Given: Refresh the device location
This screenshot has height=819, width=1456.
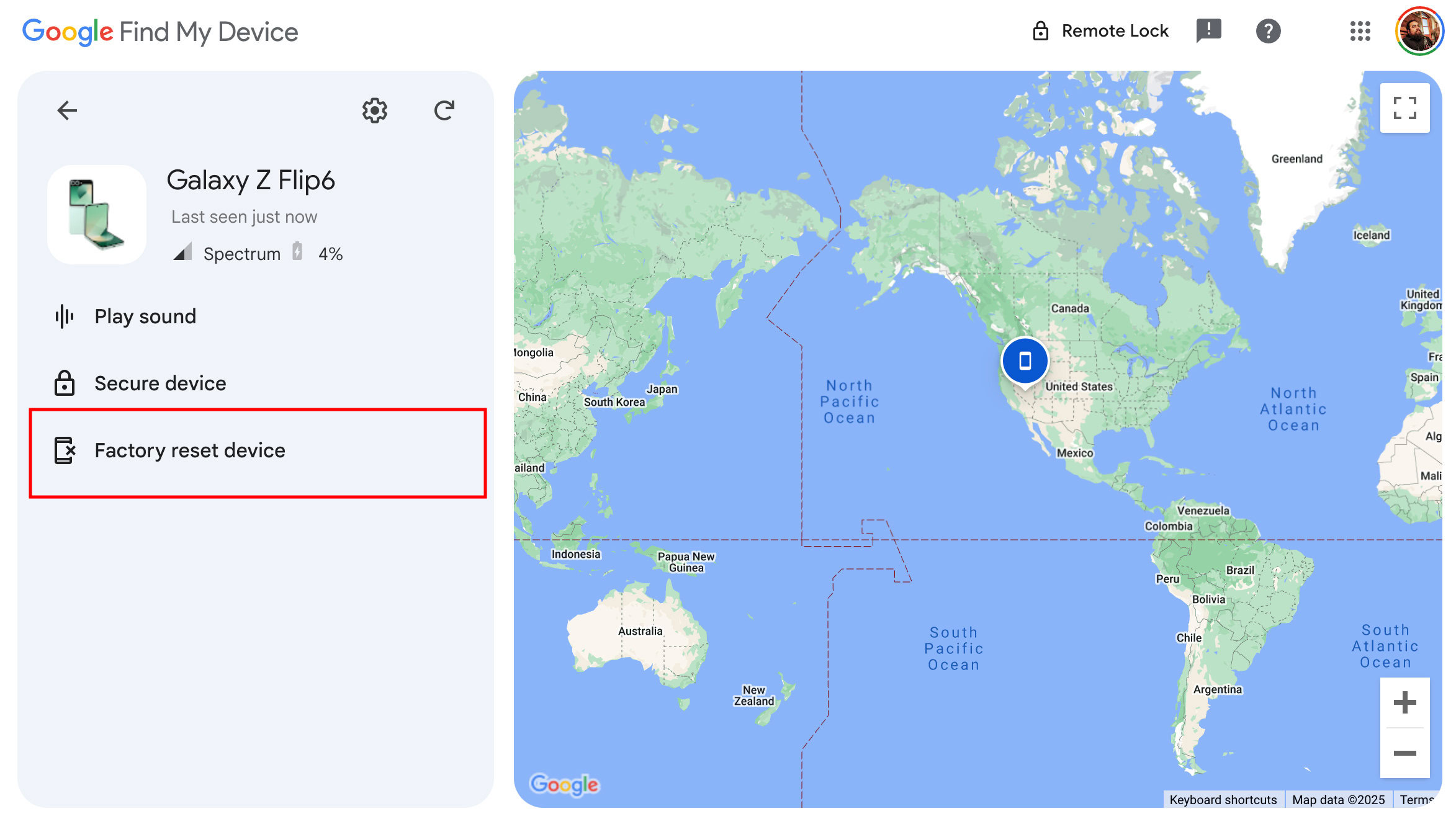Looking at the screenshot, I should tap(444, 110).
